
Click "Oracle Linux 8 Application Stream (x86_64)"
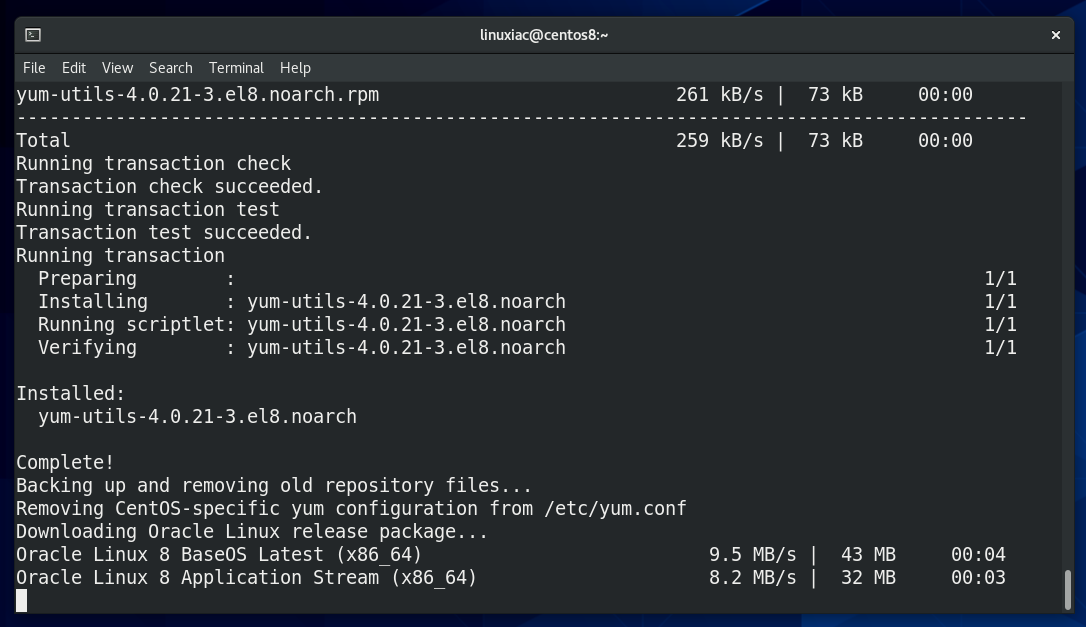pos(247,578)
